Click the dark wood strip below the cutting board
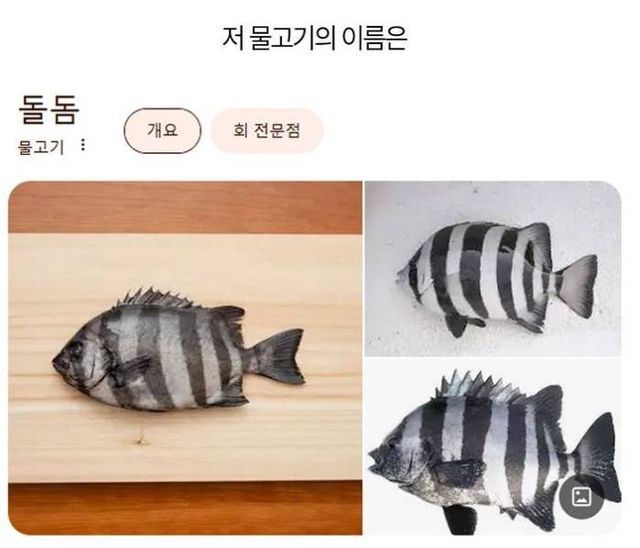The height and width of the screenshot is (548, 640). click(185, 508)
